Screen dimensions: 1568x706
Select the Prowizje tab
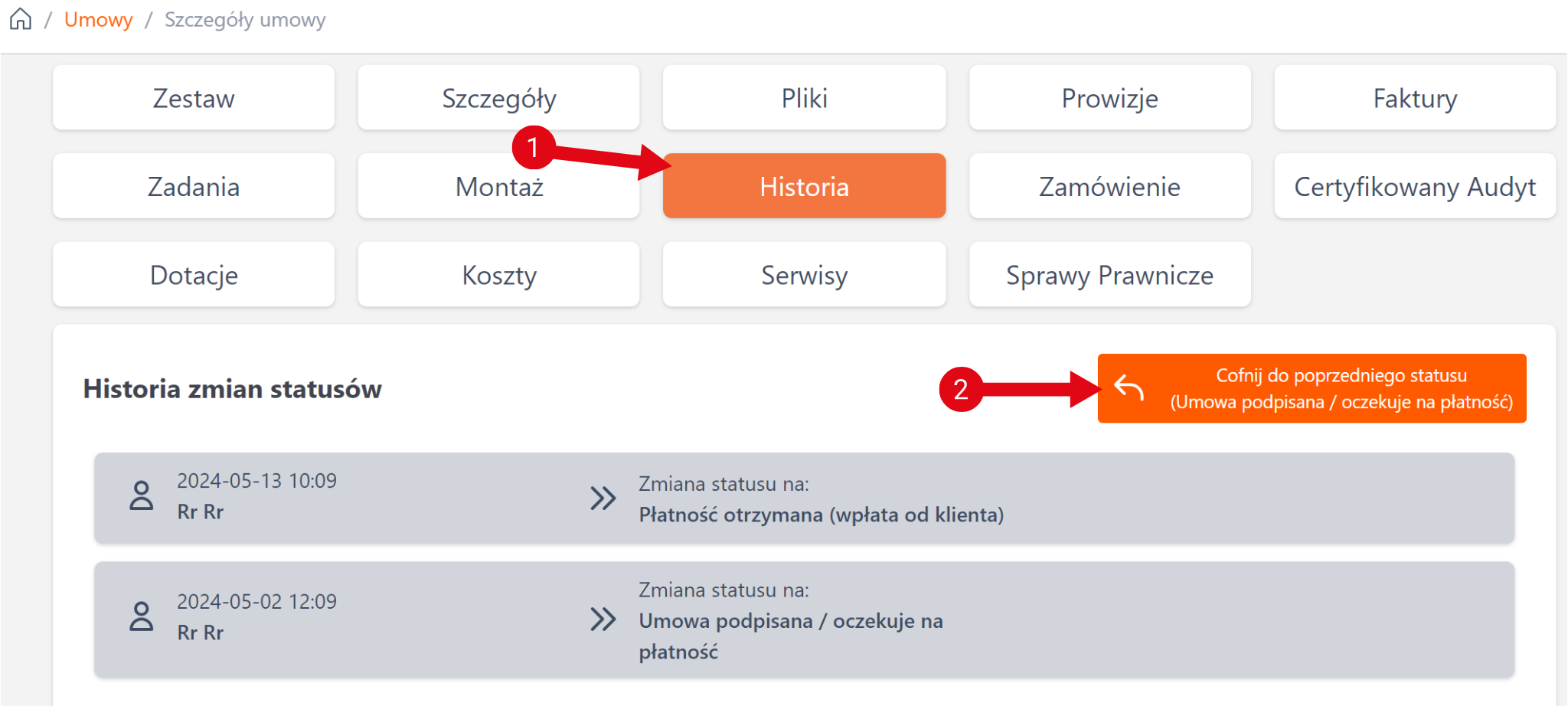click(1109, 98)
